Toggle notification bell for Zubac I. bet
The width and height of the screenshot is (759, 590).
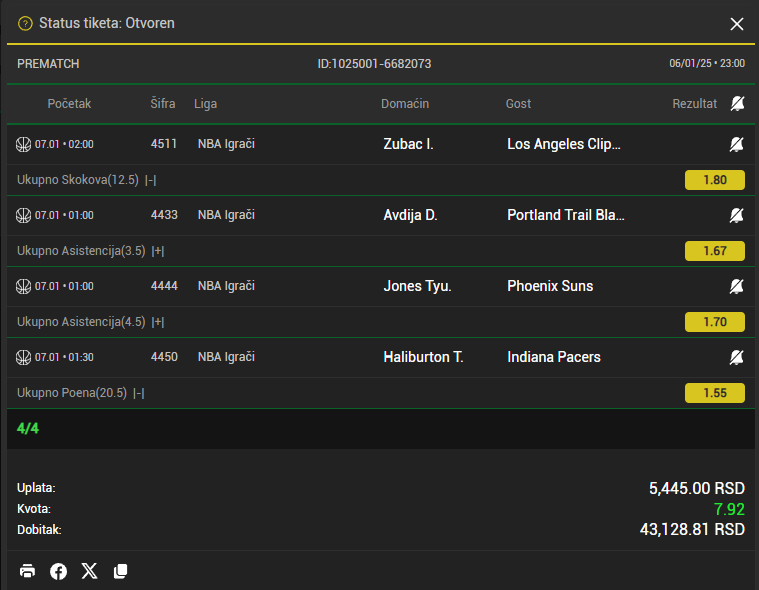coord(737,144)
